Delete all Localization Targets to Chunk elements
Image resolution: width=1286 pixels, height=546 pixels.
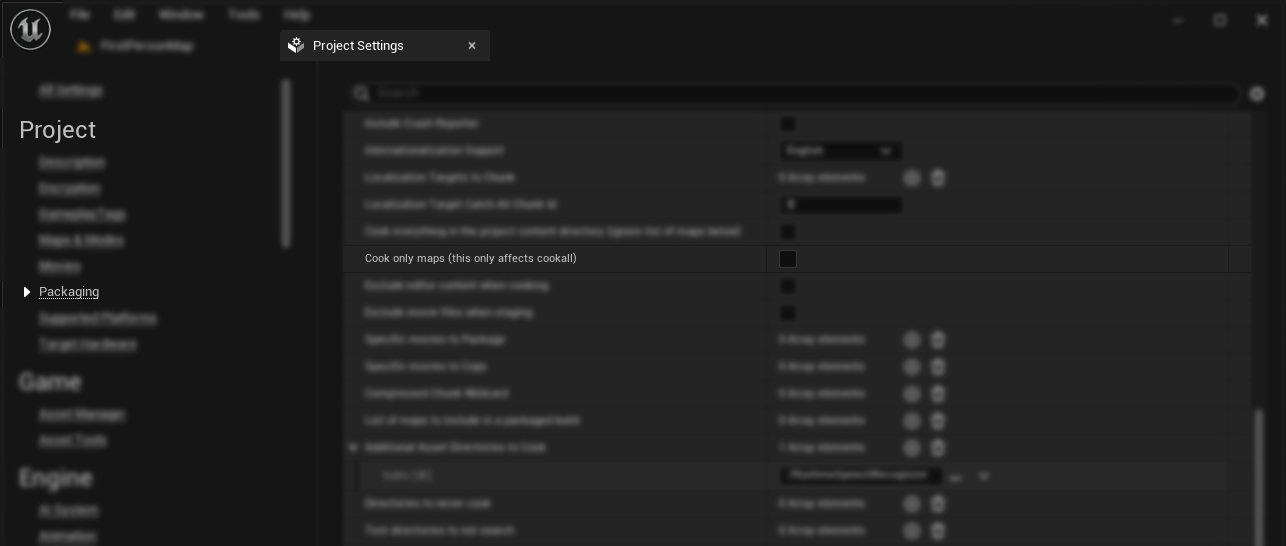(938, 178)
